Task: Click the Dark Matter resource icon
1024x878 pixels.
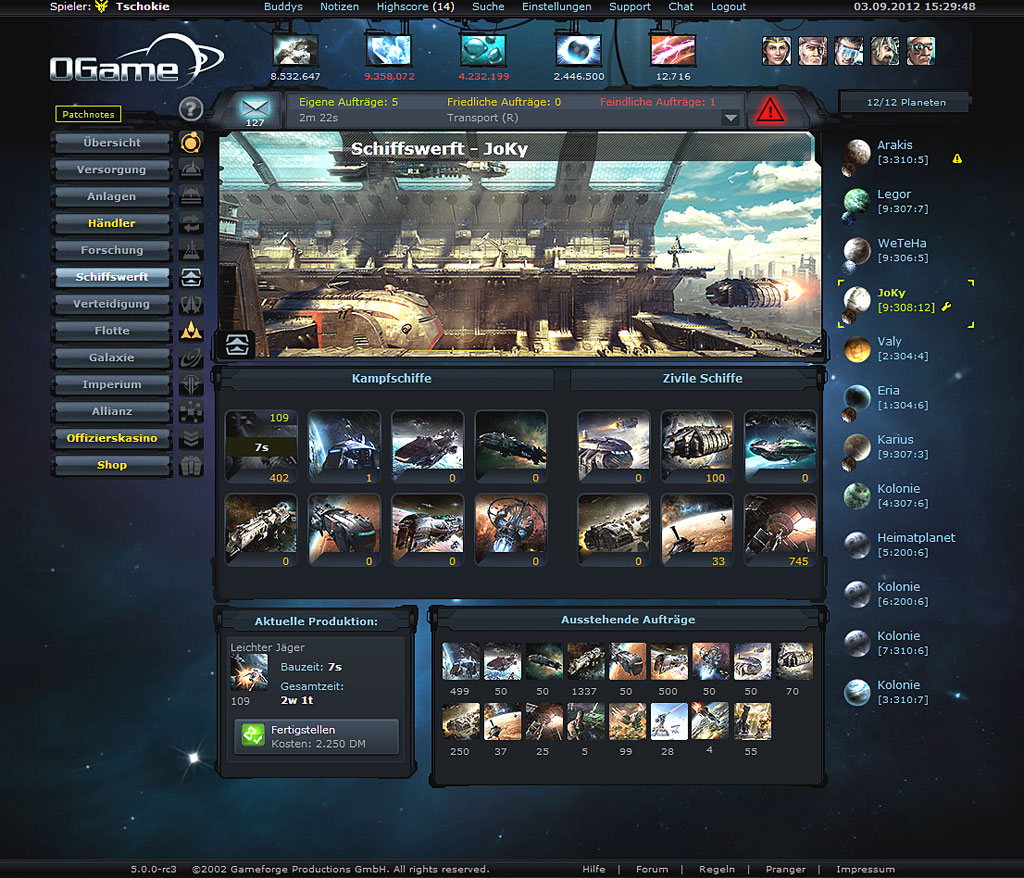Action: point(673,50)
